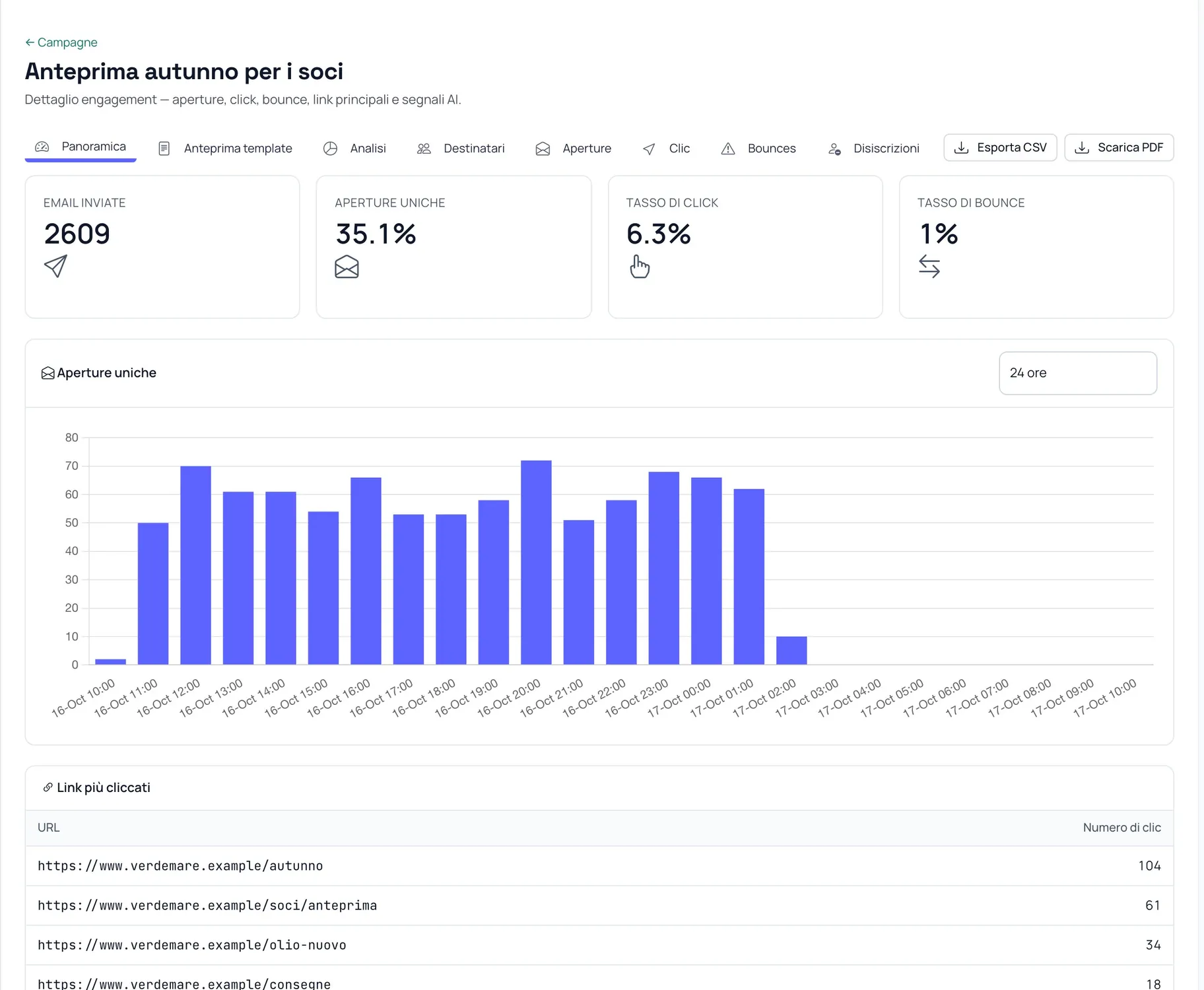
Task: Click the 104 click count cell
Action: [x=1149, y=866]
